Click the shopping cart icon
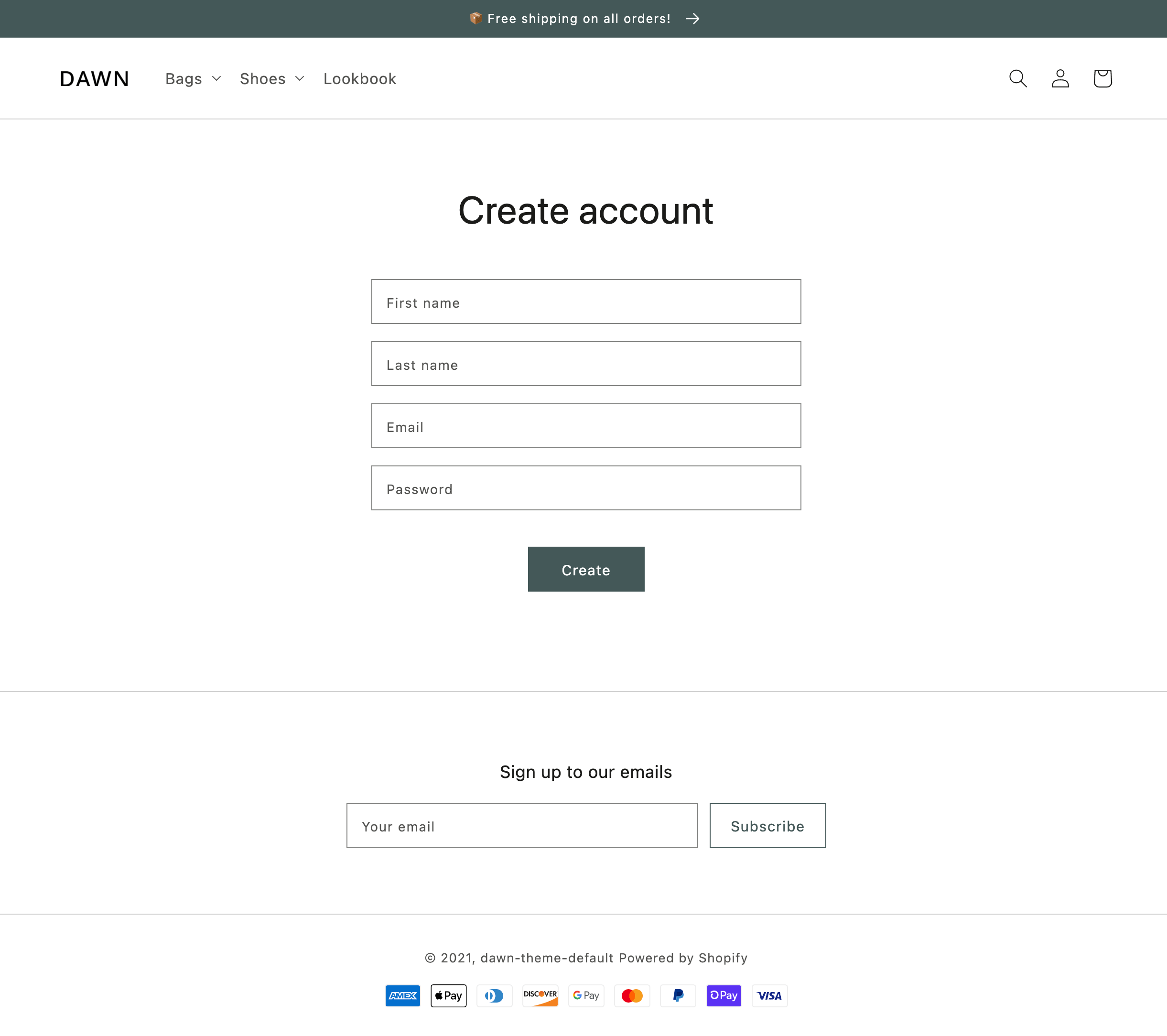The height and width of the screenshot is (1036, 1167). click(x=1101, y=78)
